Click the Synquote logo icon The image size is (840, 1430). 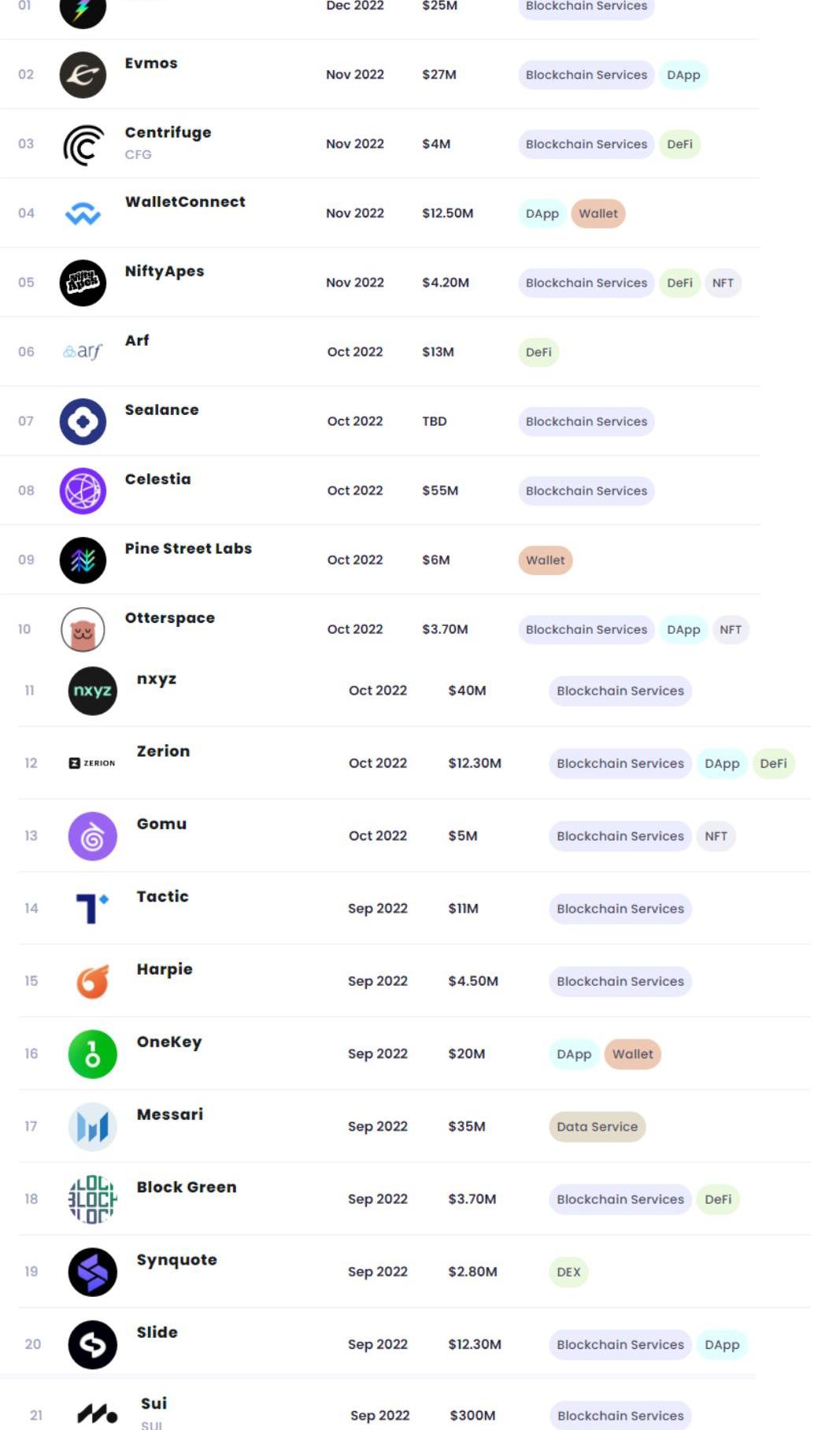coord(93,1272)
